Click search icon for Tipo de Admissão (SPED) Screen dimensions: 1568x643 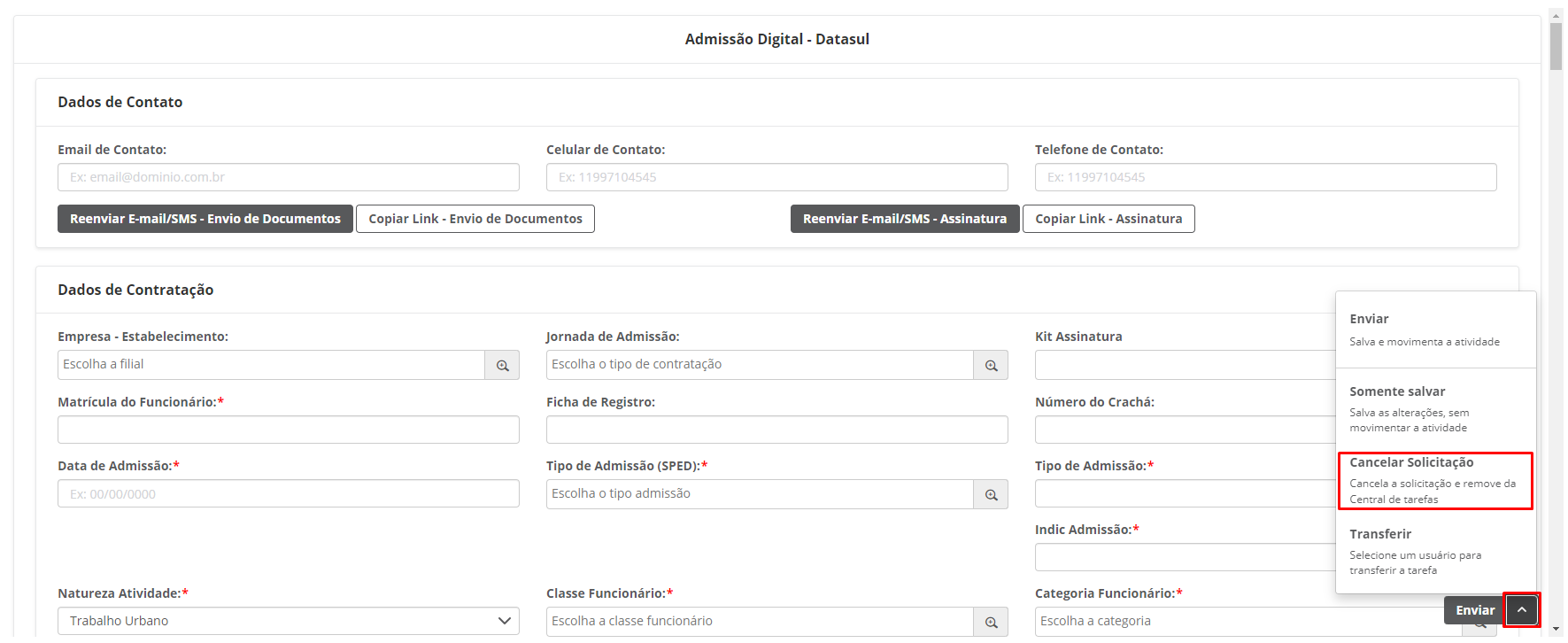[x=991, y=494]
